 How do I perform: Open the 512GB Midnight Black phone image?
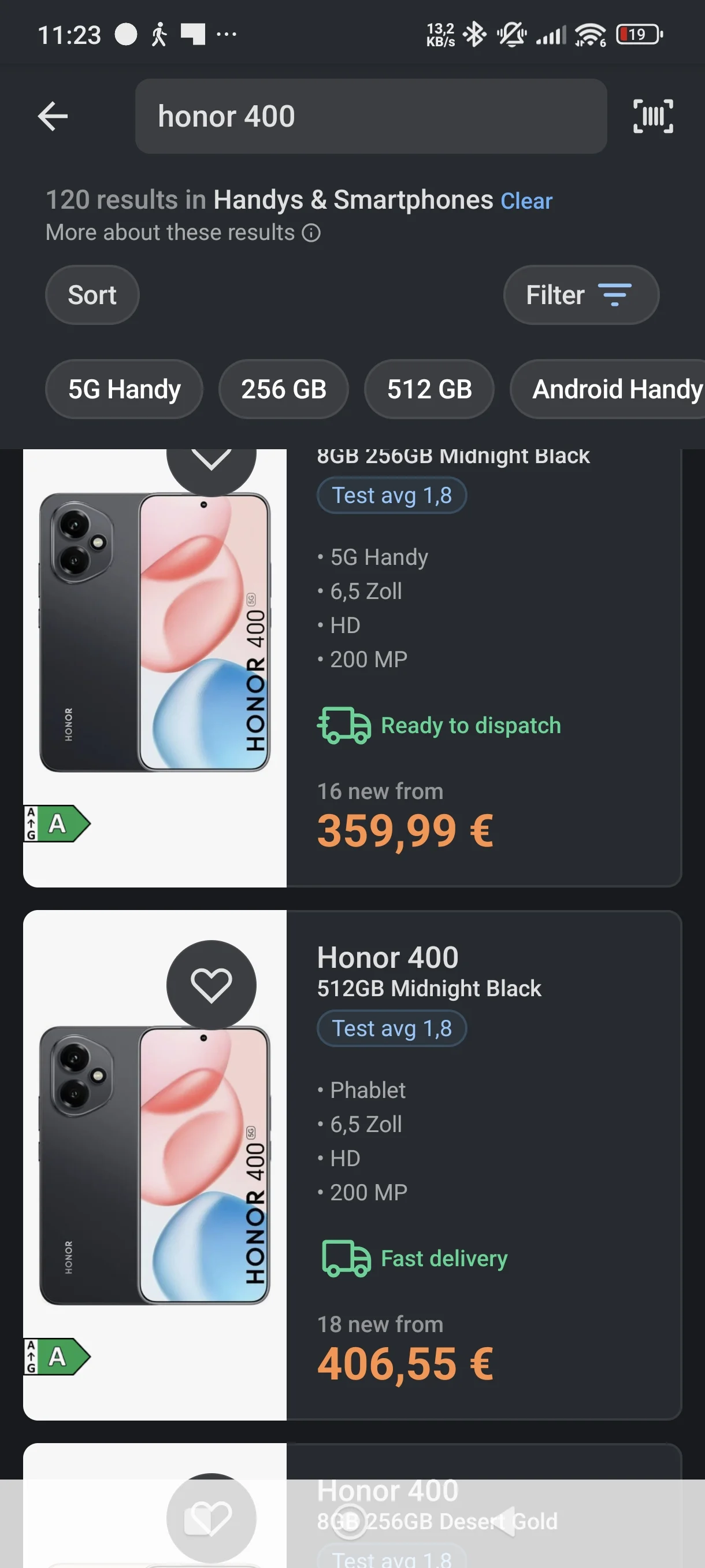(154, 1166)
